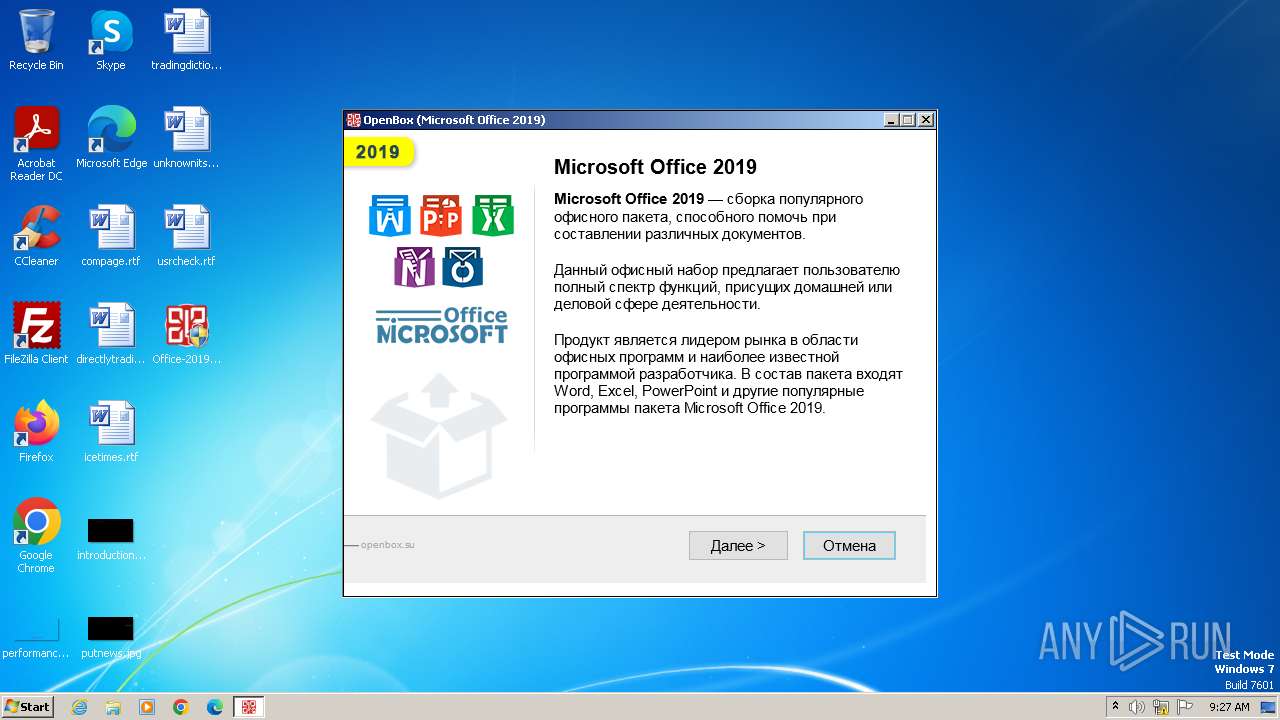Open Internet Explorer from taskbar
Image resolution: width=1280 pixels, height=720 pixels.
[x=79, y=707]
